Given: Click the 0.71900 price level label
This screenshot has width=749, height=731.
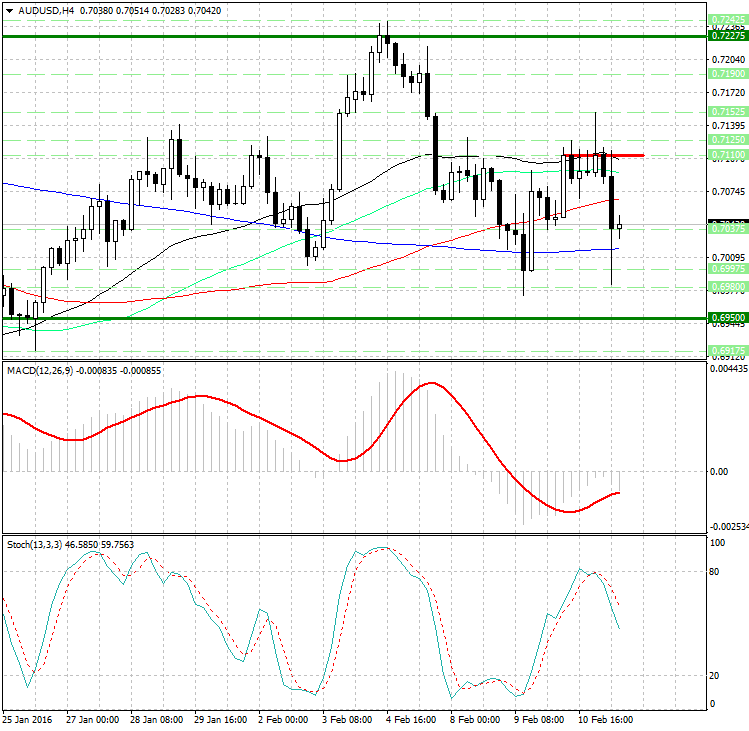Looking at the screenshot, I should click(x=726, y=74).
